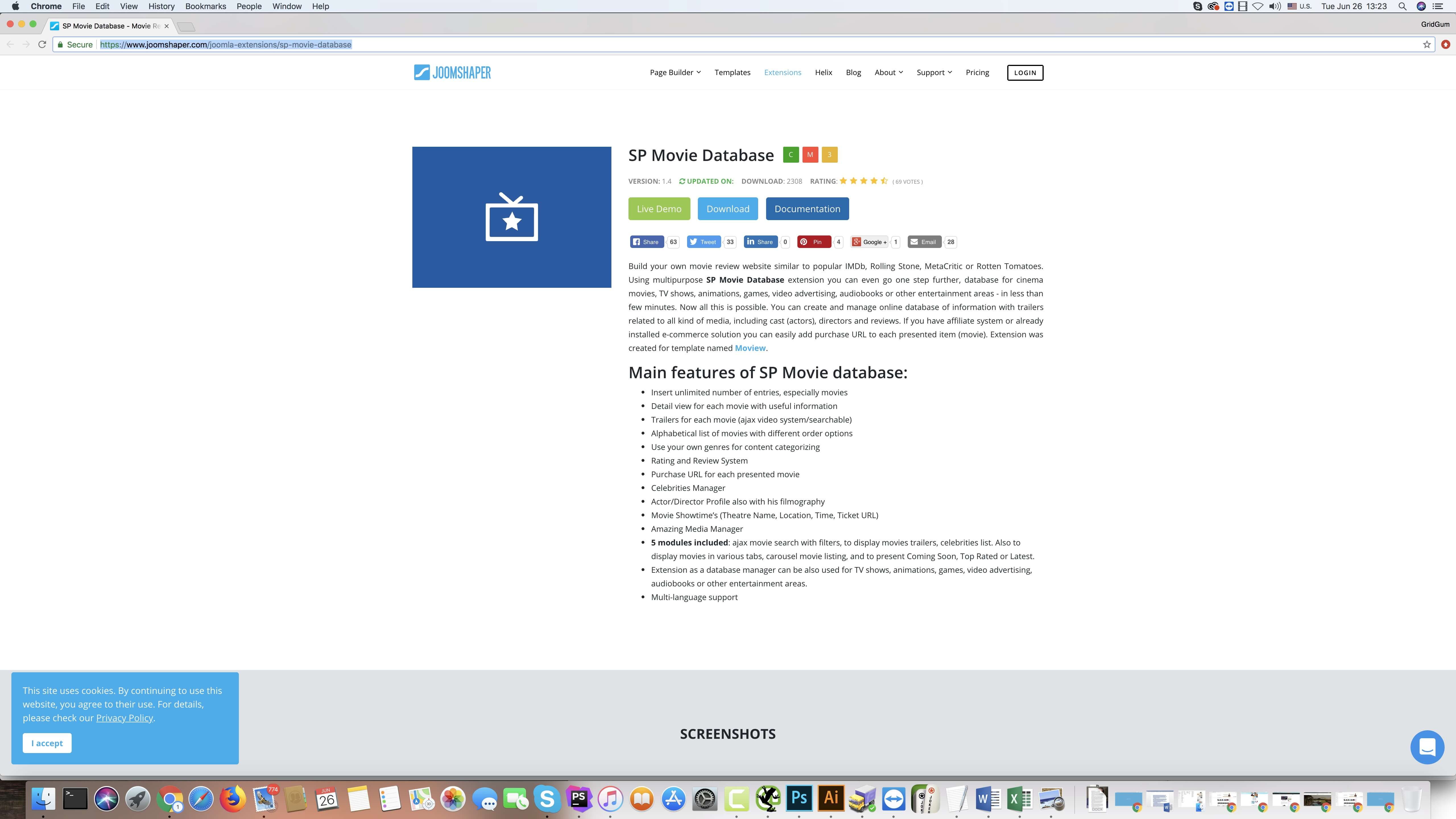Open Siri from the dock

pos(107,799)
